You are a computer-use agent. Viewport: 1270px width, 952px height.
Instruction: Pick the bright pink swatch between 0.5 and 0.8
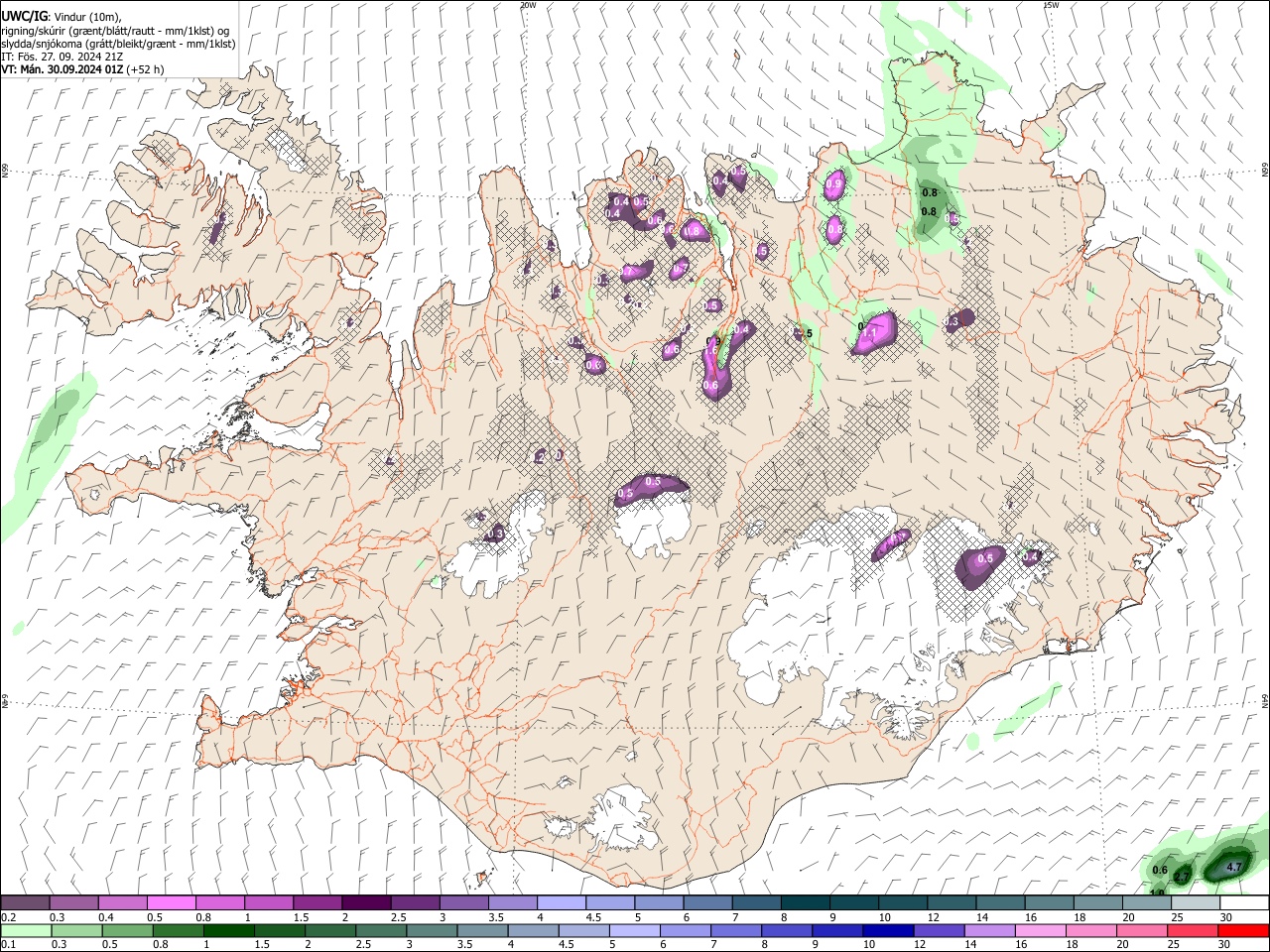(x=172, y=903)
